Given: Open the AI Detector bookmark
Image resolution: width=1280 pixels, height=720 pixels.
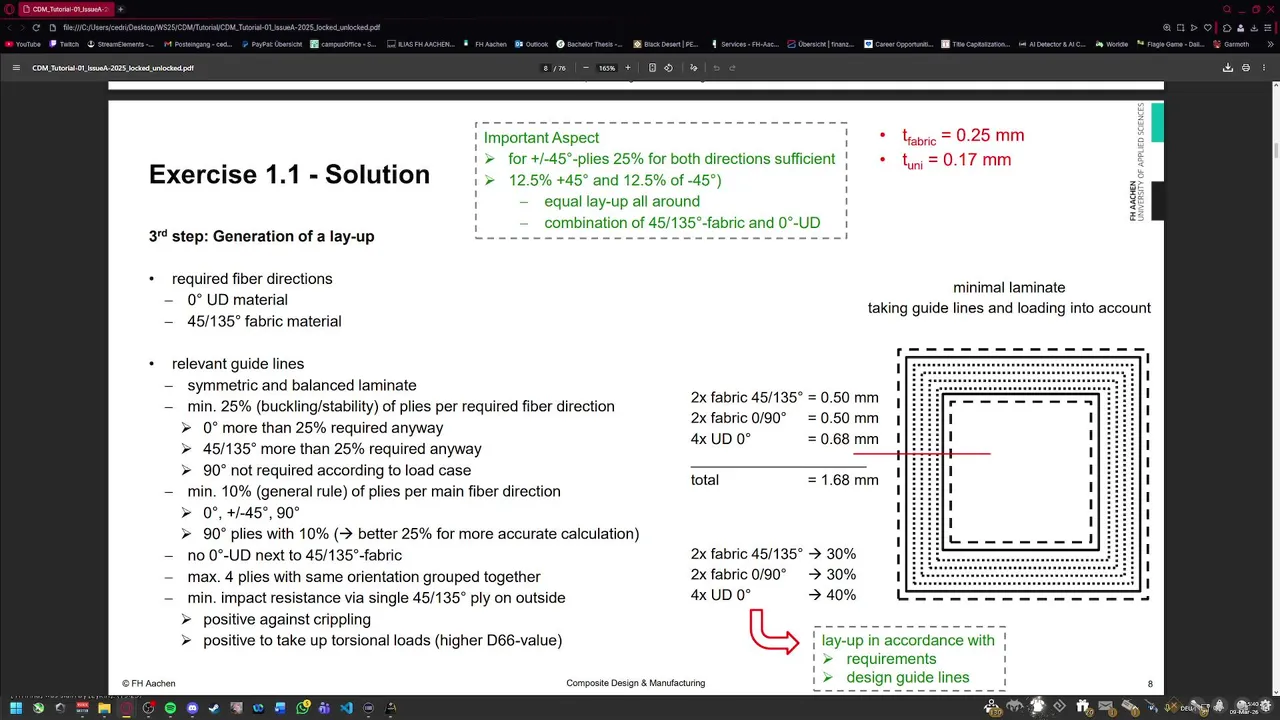Looking at the screenshot, I should point(1051,44).
